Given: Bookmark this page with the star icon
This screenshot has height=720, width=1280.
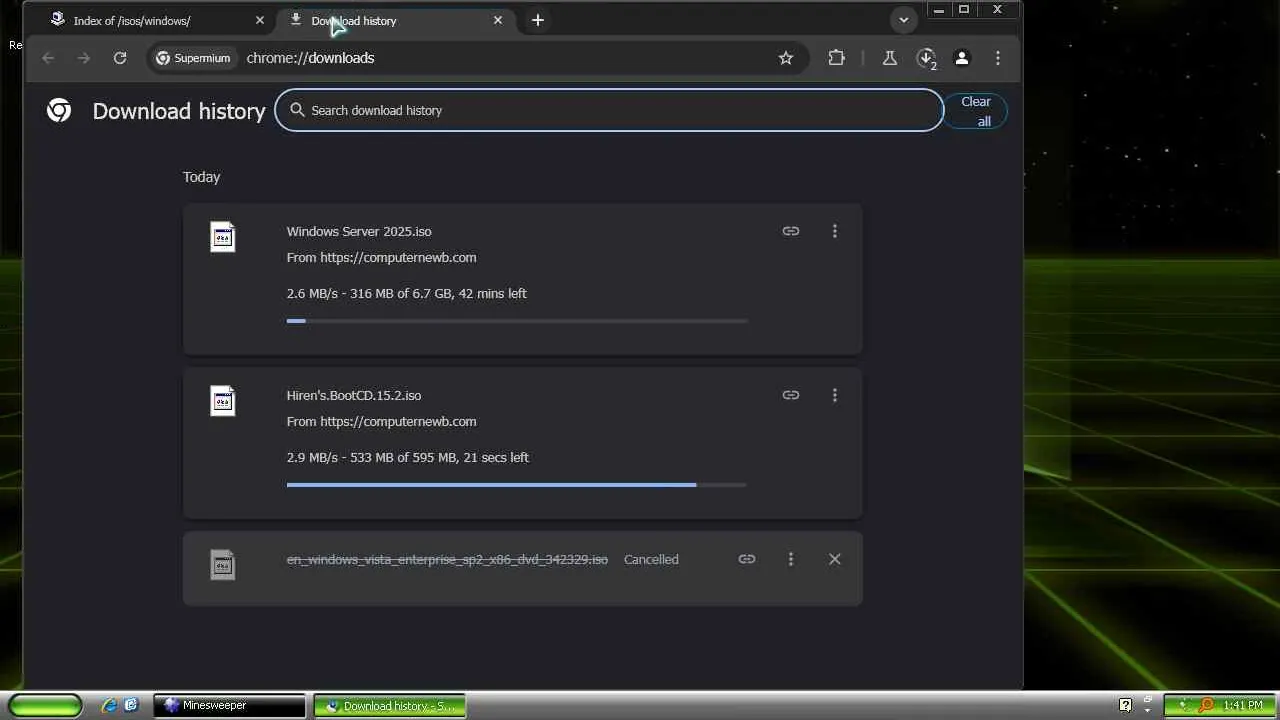Looking at the screenshot, I should click(786, 58).
